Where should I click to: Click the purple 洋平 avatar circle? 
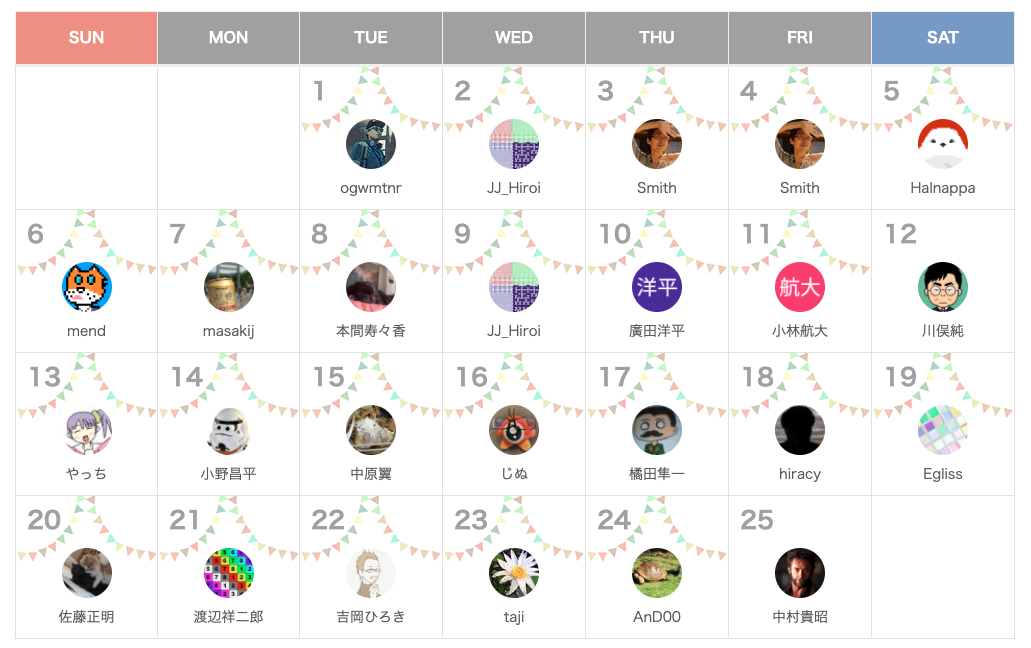click(657, 287)
